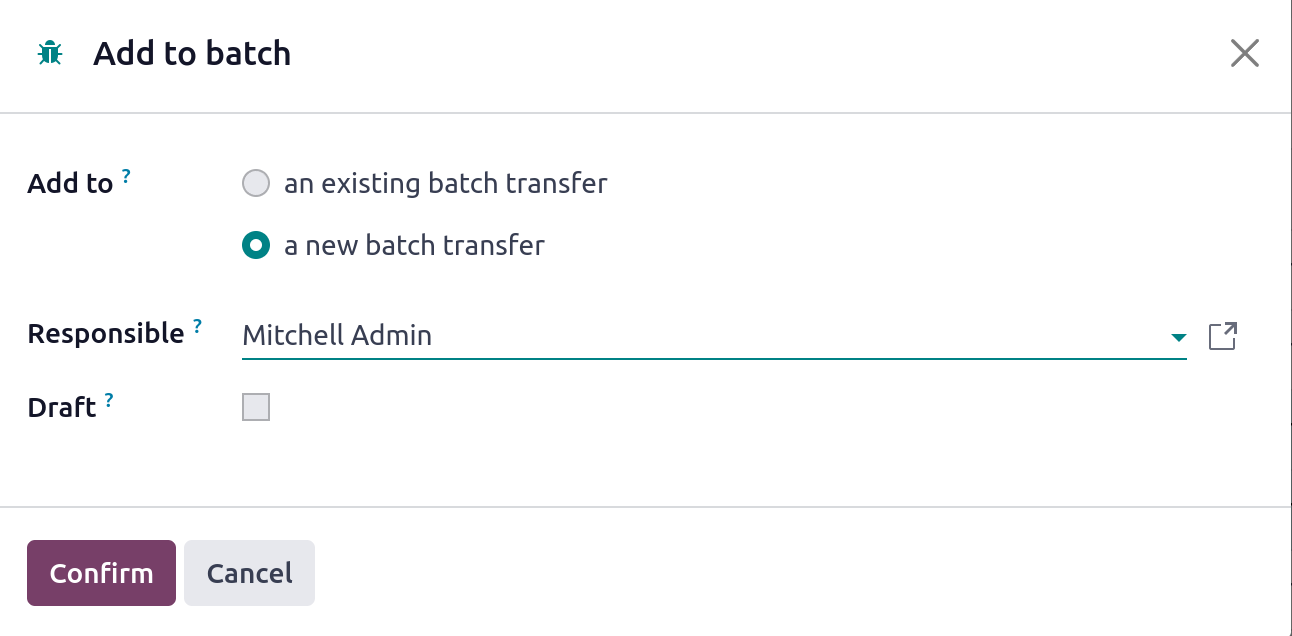The height and width of the screenshot is (636, 1292).
Task: Click the Responsible field label
Action: [106, 334]
